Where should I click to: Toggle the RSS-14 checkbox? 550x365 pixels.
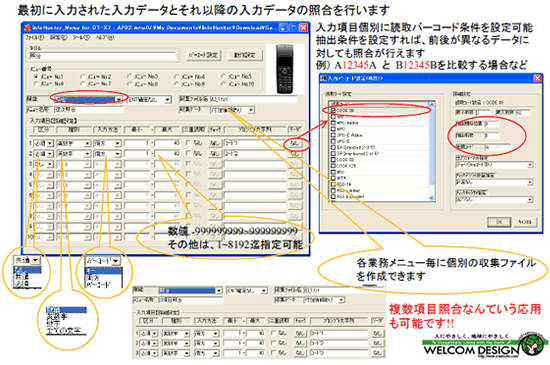tap(333, 184)
